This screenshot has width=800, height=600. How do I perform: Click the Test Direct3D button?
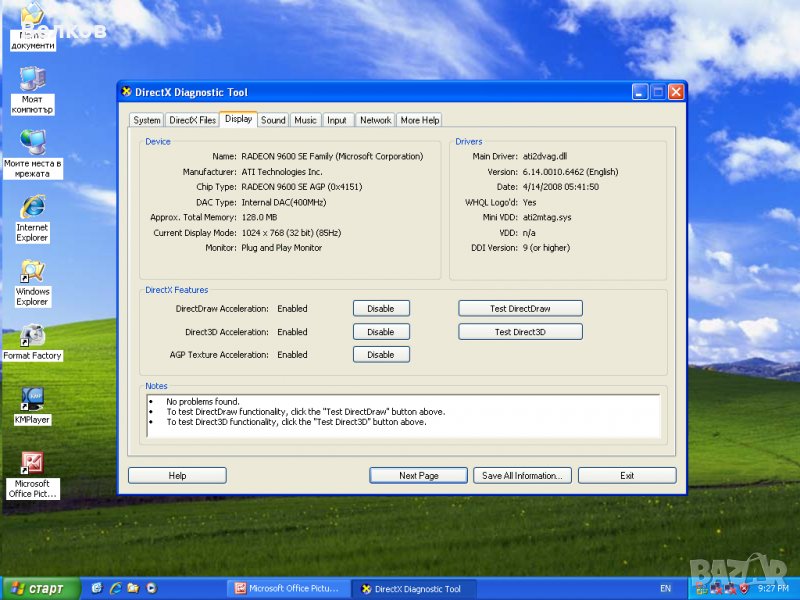coord(520,332)
